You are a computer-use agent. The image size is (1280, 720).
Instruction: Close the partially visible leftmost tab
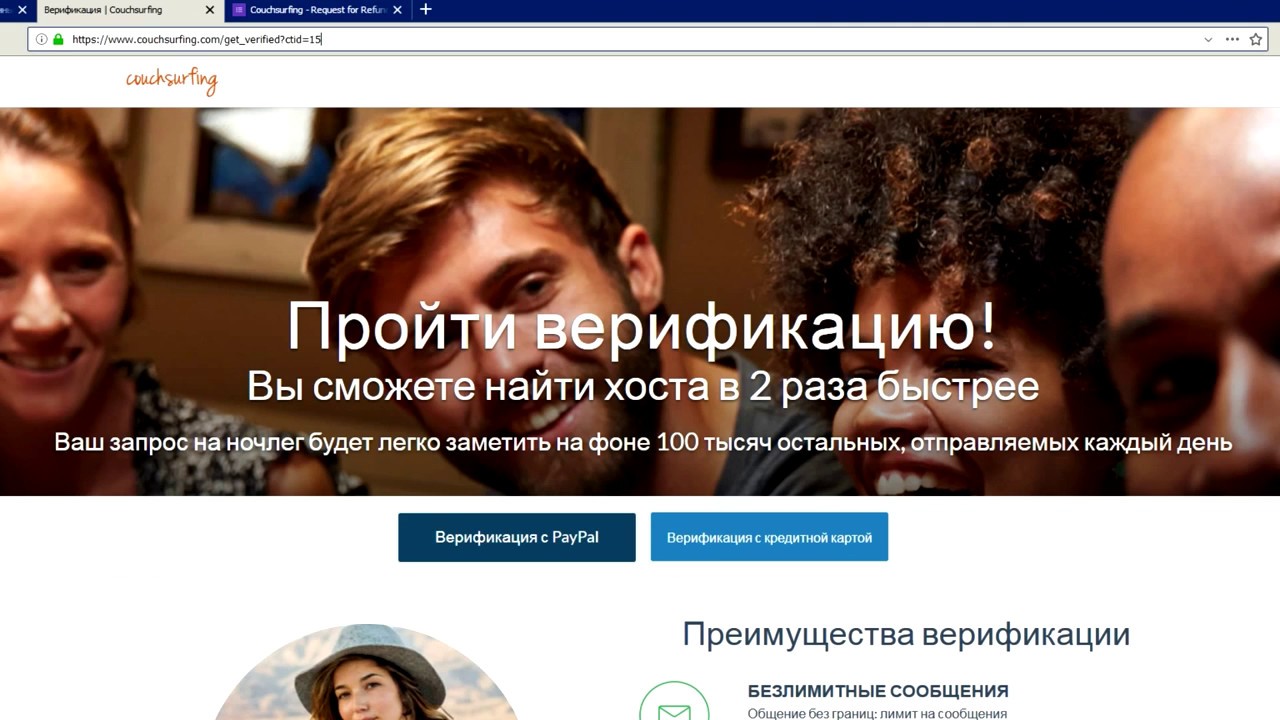(x=22, y=10)
